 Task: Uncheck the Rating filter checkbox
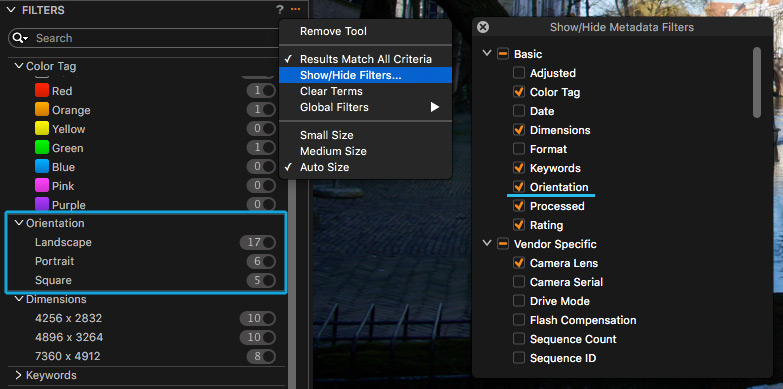tap(519, 225)
